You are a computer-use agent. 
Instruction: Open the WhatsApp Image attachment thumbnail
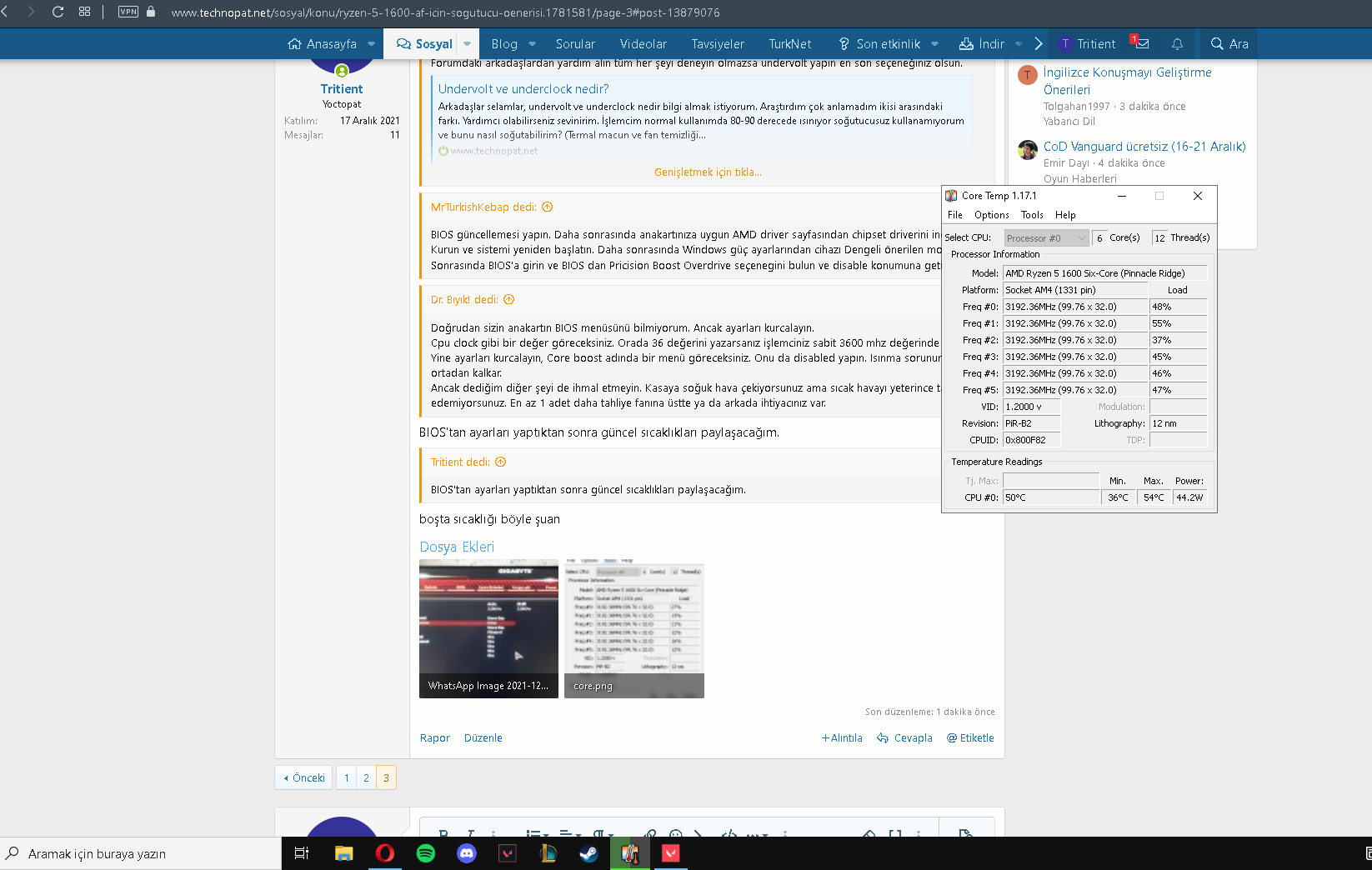click(488, 629)
